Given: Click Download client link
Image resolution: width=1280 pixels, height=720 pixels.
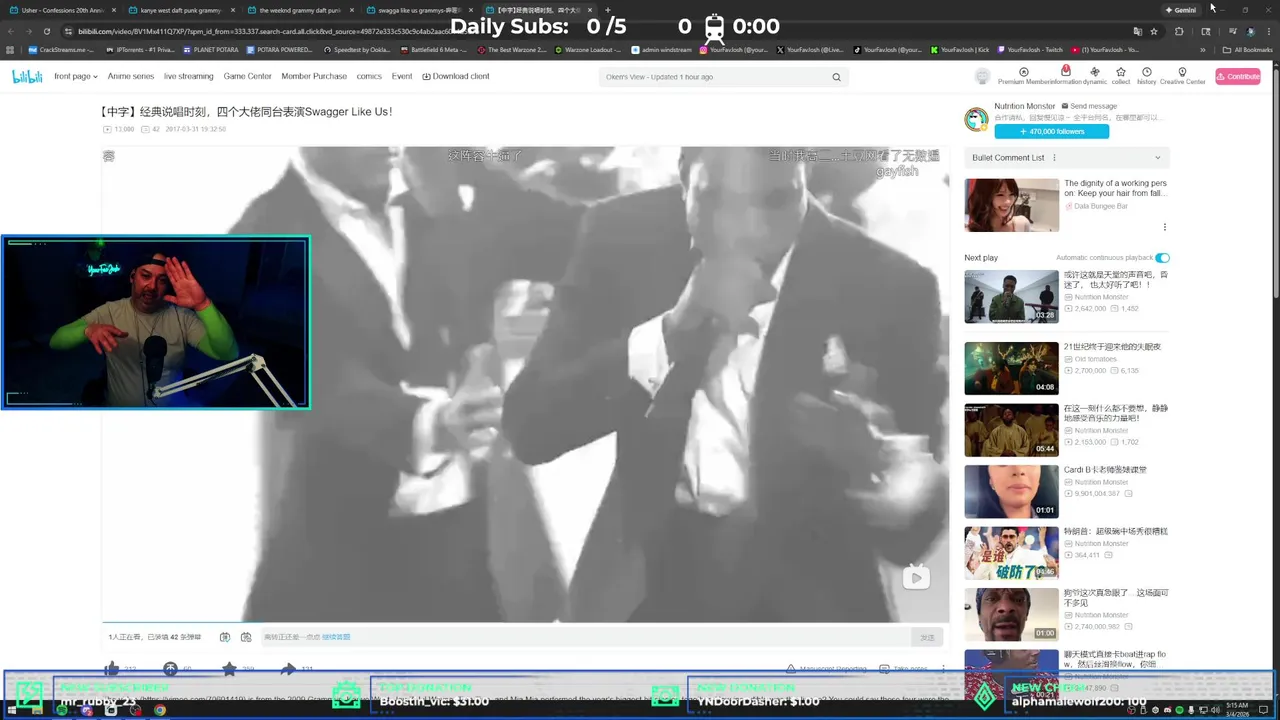Looking at the screenshot, I should [456, 76].
